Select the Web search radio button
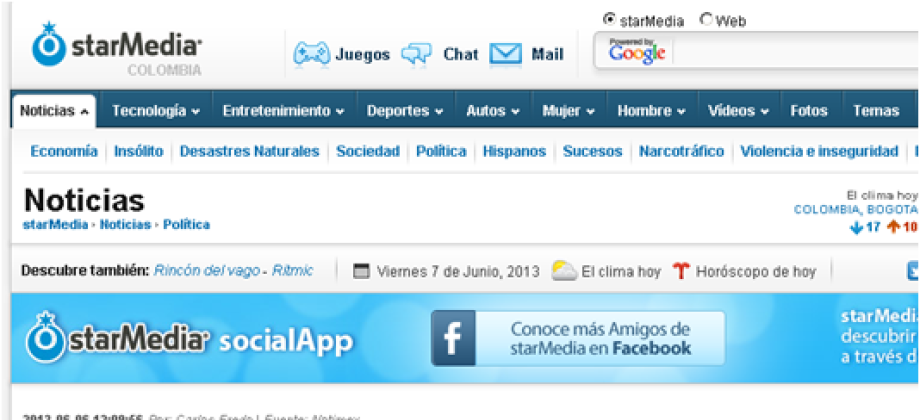This screenshot has height=420, width=920. (x=706, y=20)
